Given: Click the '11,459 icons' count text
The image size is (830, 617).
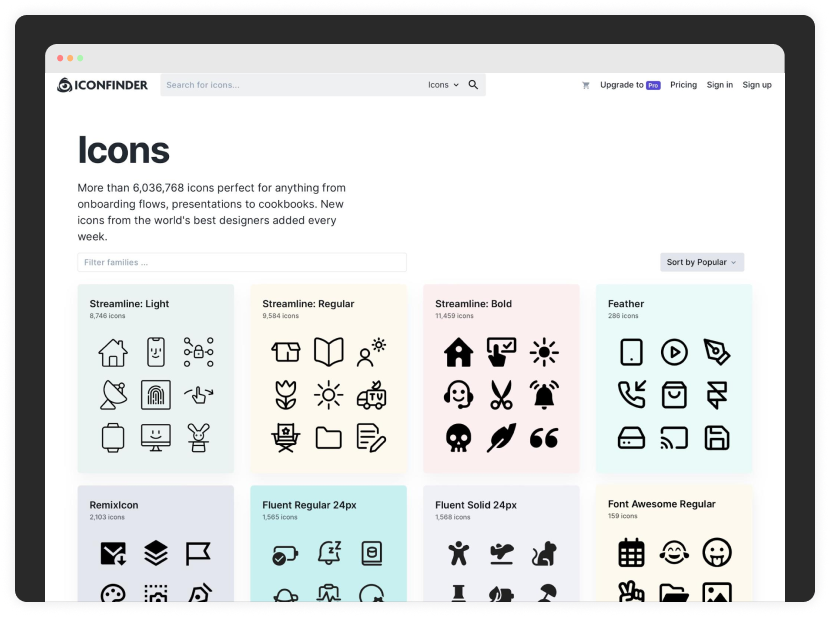Looking at the screenshot, I should pos(454,316).
